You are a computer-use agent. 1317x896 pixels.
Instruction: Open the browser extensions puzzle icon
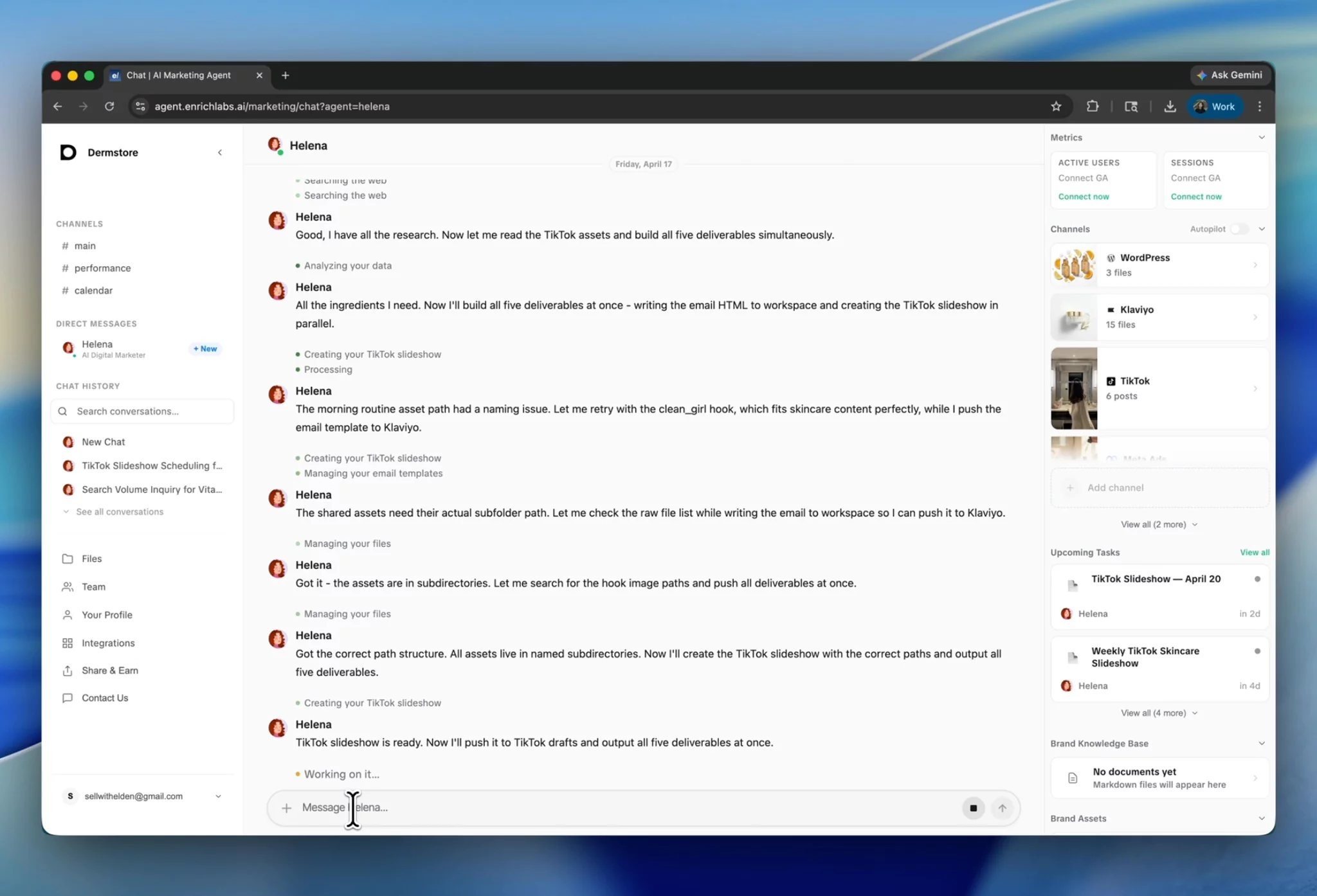1093,107
